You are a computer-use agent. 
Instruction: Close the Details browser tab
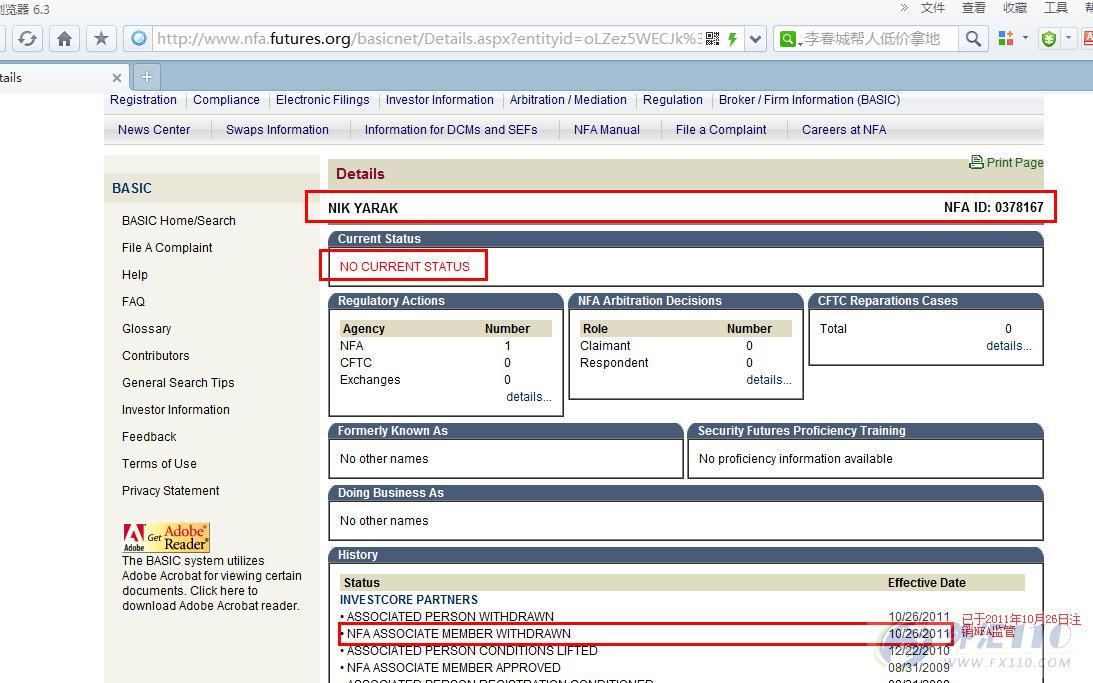pyautogui.click(x=117, y=77)
